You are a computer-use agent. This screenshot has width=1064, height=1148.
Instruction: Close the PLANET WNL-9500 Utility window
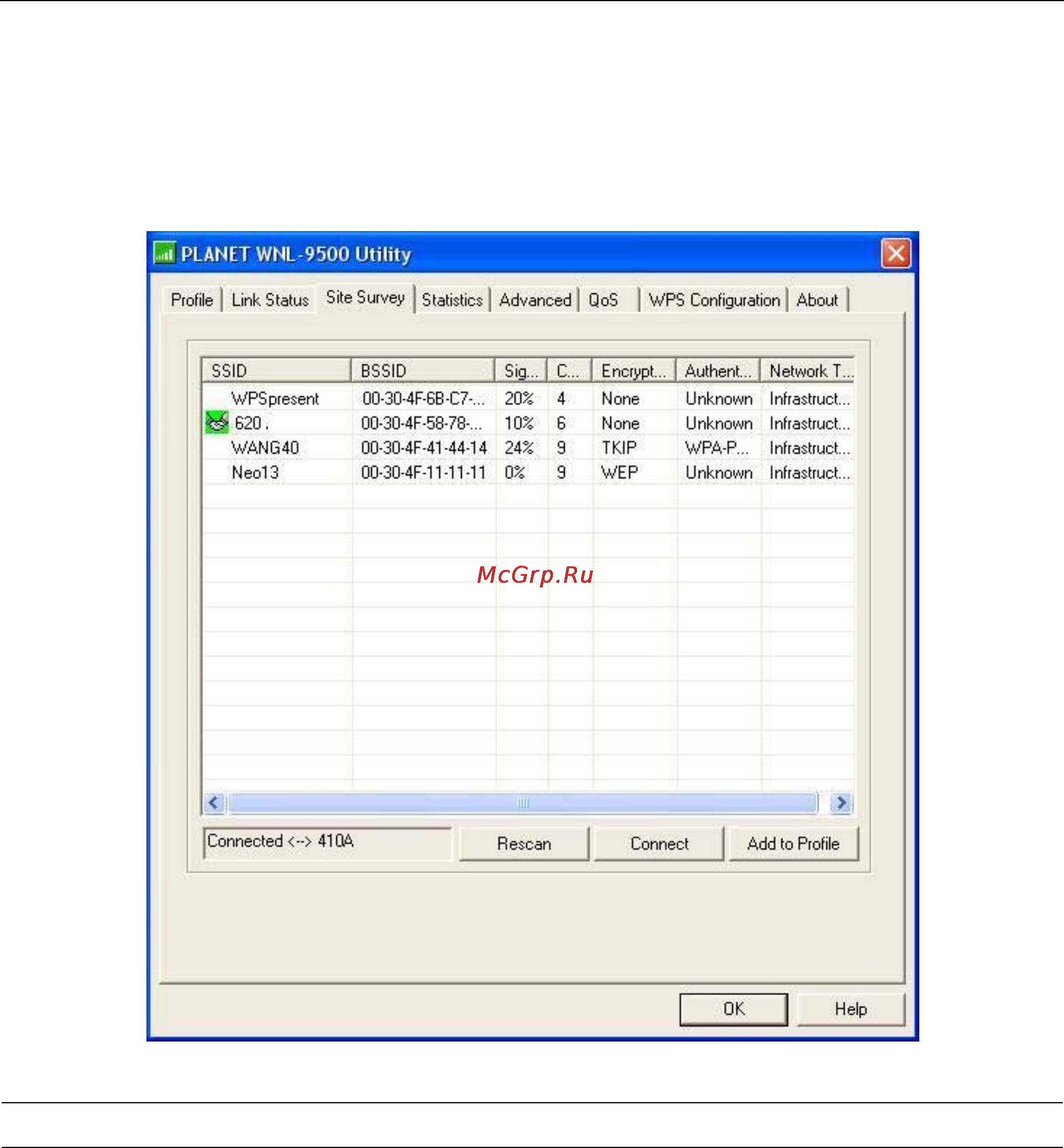896,253
